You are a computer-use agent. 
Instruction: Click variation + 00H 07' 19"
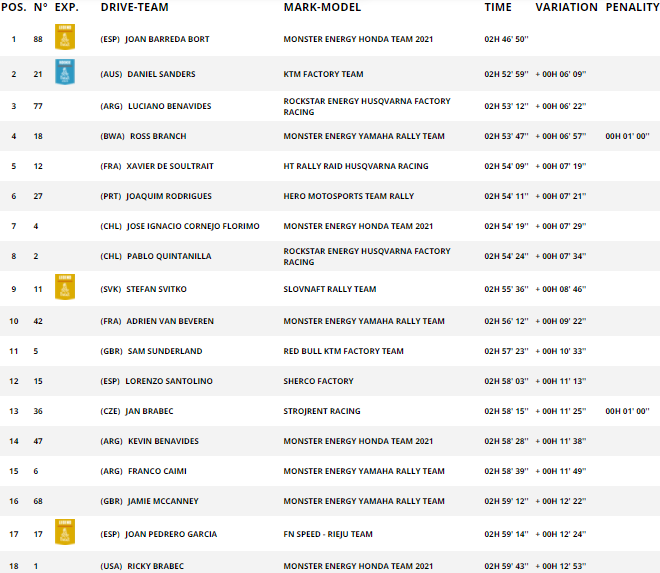click(561, 166)
